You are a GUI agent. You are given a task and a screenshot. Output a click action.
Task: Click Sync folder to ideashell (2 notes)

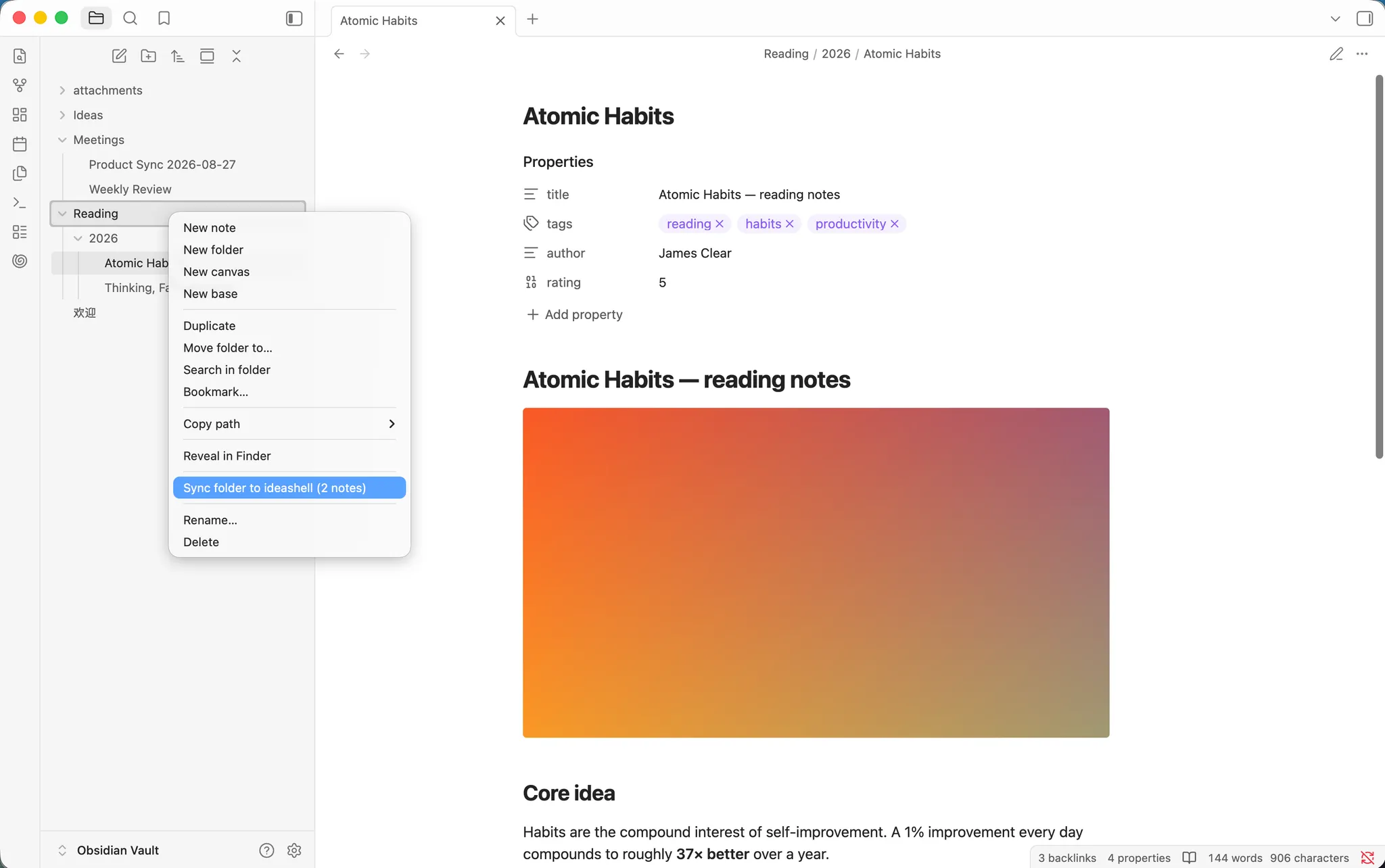point(289,488)
